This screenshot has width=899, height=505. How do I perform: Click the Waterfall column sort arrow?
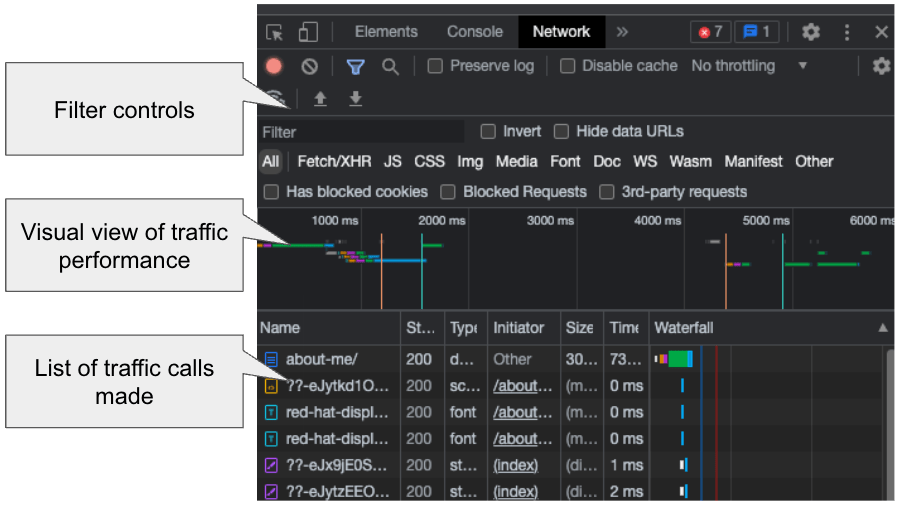(x=882, y=328)
